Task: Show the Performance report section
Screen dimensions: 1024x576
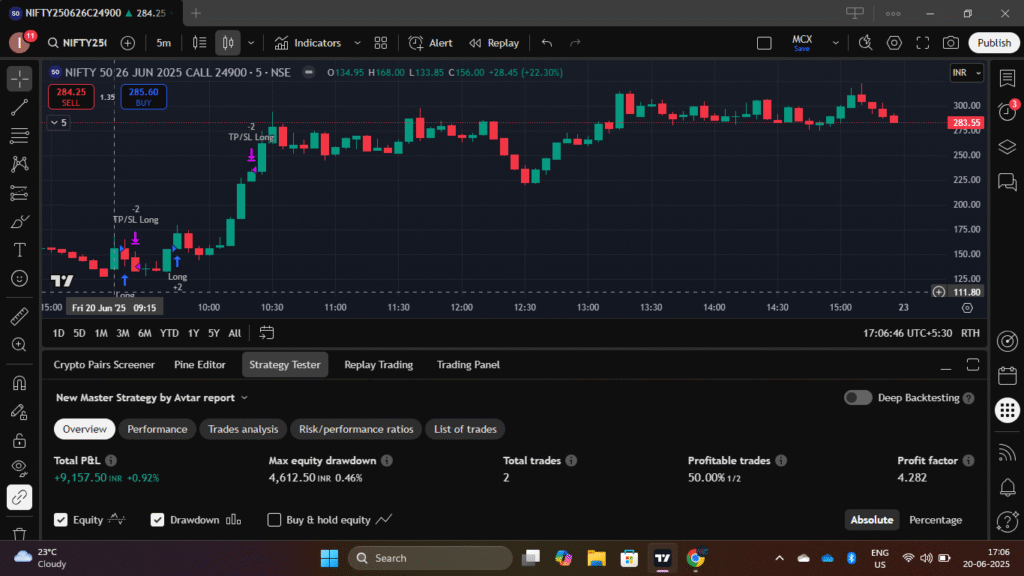Action: [x=157, y=429]
